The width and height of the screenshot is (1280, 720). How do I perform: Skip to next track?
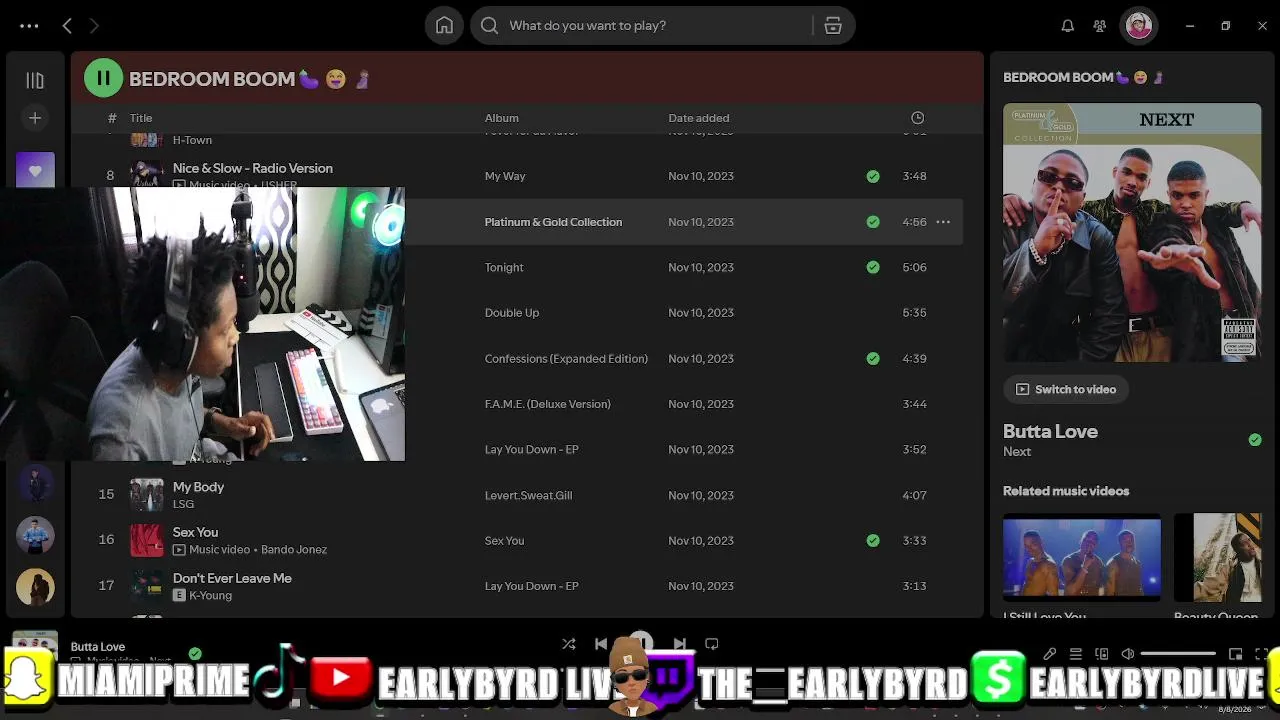point(680,645)
